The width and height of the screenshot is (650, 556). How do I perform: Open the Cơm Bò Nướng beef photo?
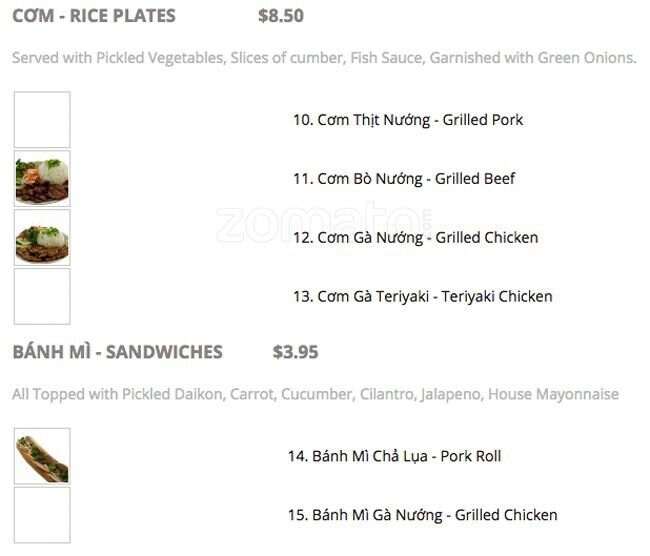tap(42, 179)
